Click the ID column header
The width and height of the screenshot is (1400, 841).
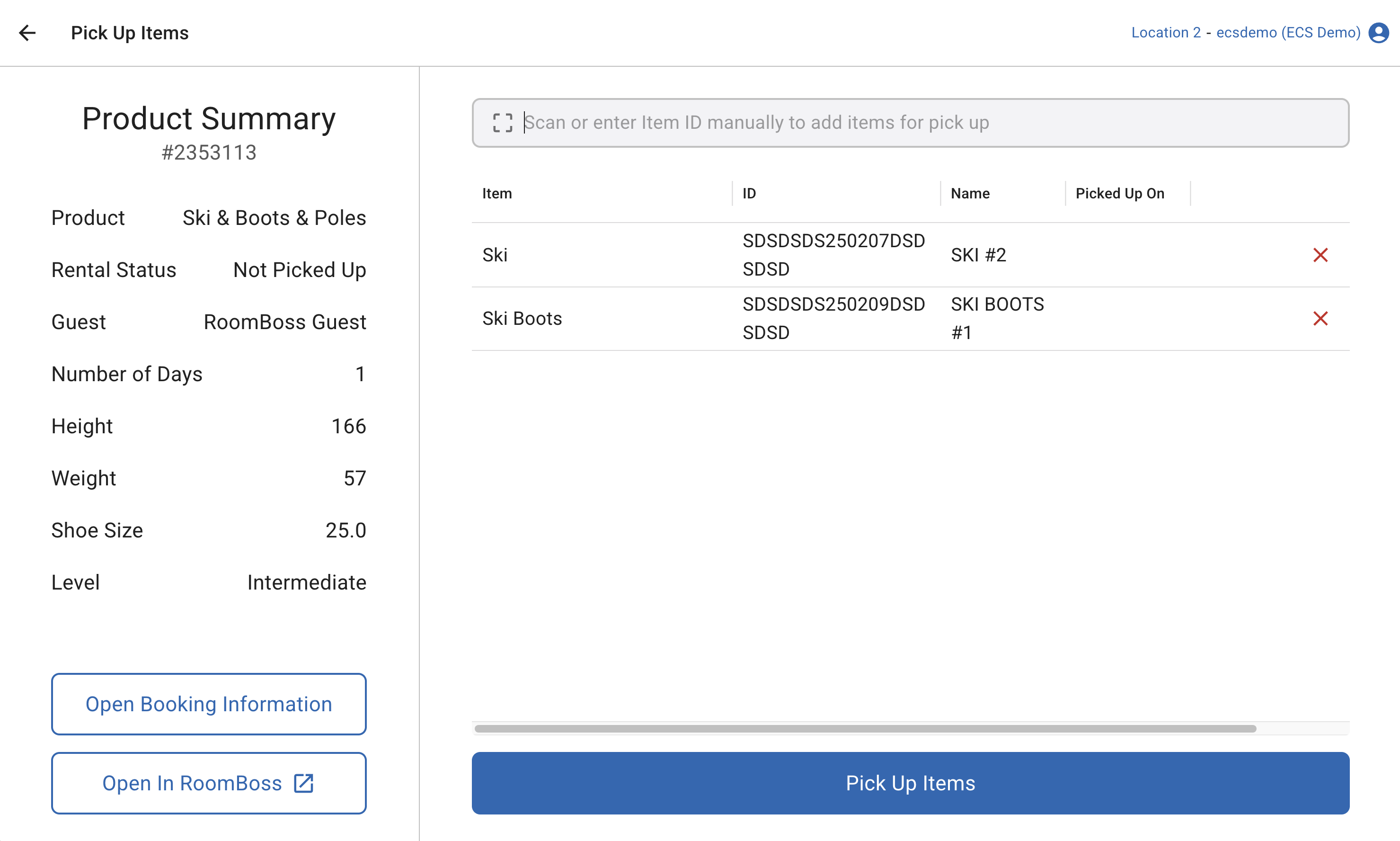point(749,193)
